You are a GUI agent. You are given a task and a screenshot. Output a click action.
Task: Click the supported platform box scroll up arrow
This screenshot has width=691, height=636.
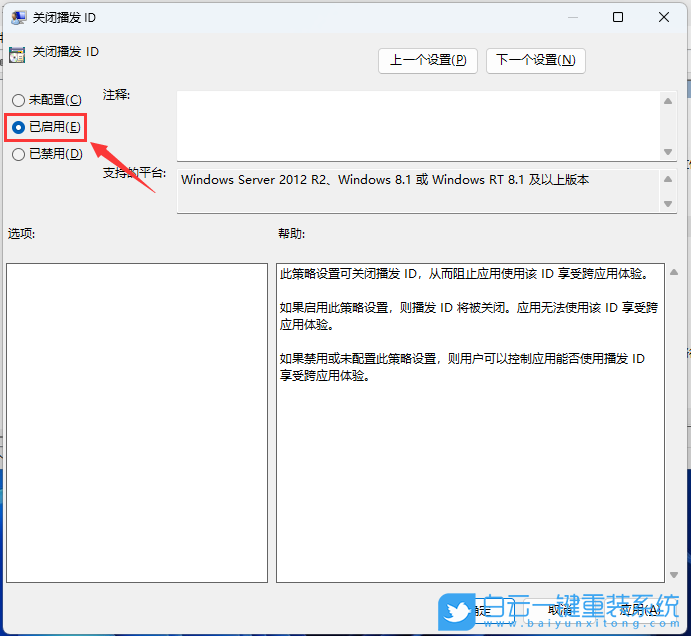(668, 179)
